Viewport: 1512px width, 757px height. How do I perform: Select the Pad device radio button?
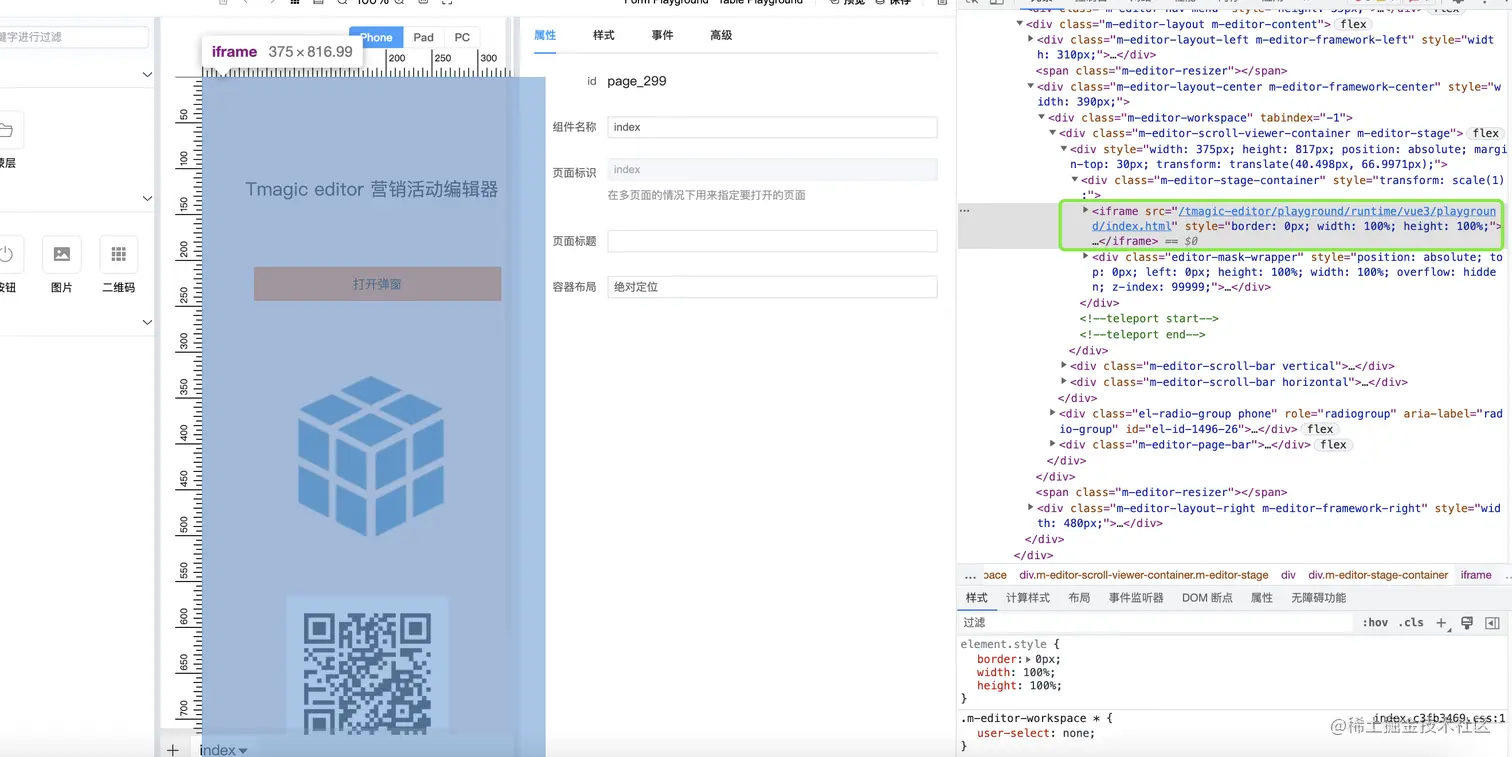coord(424,37)
